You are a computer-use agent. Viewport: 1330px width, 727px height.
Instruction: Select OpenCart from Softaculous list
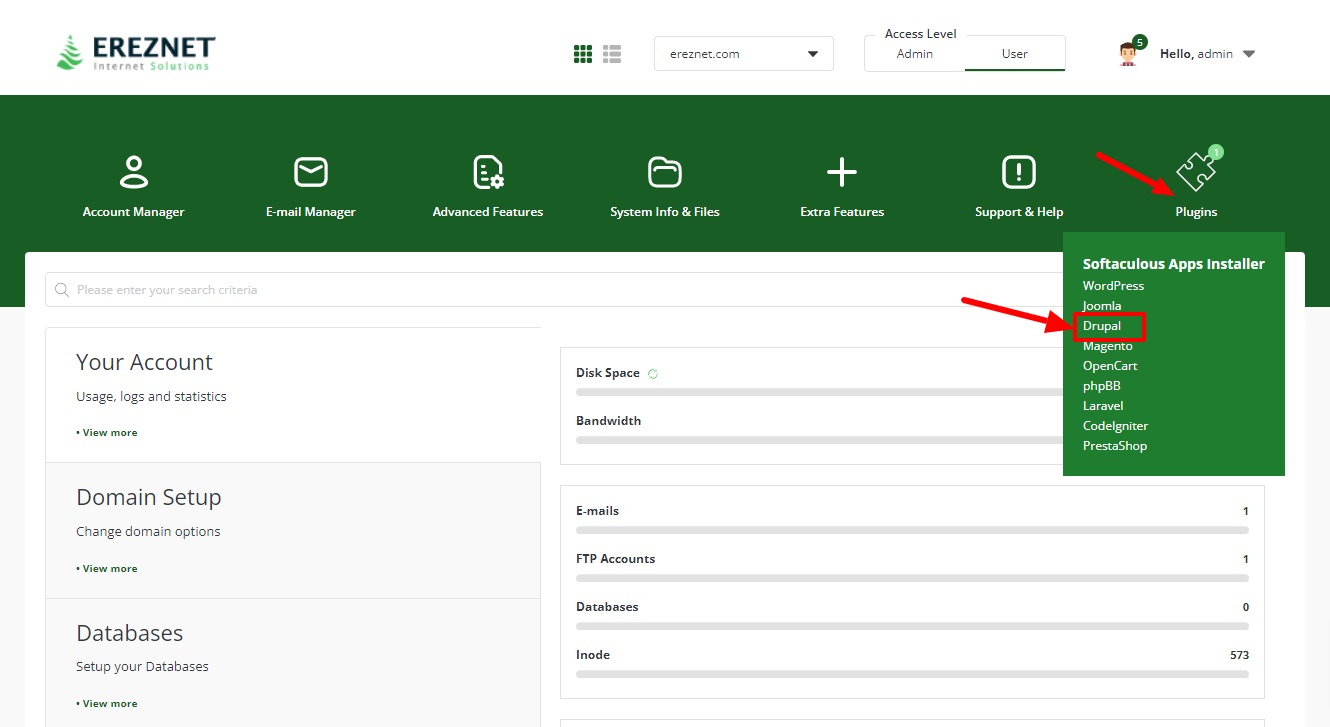(1110, 366)
